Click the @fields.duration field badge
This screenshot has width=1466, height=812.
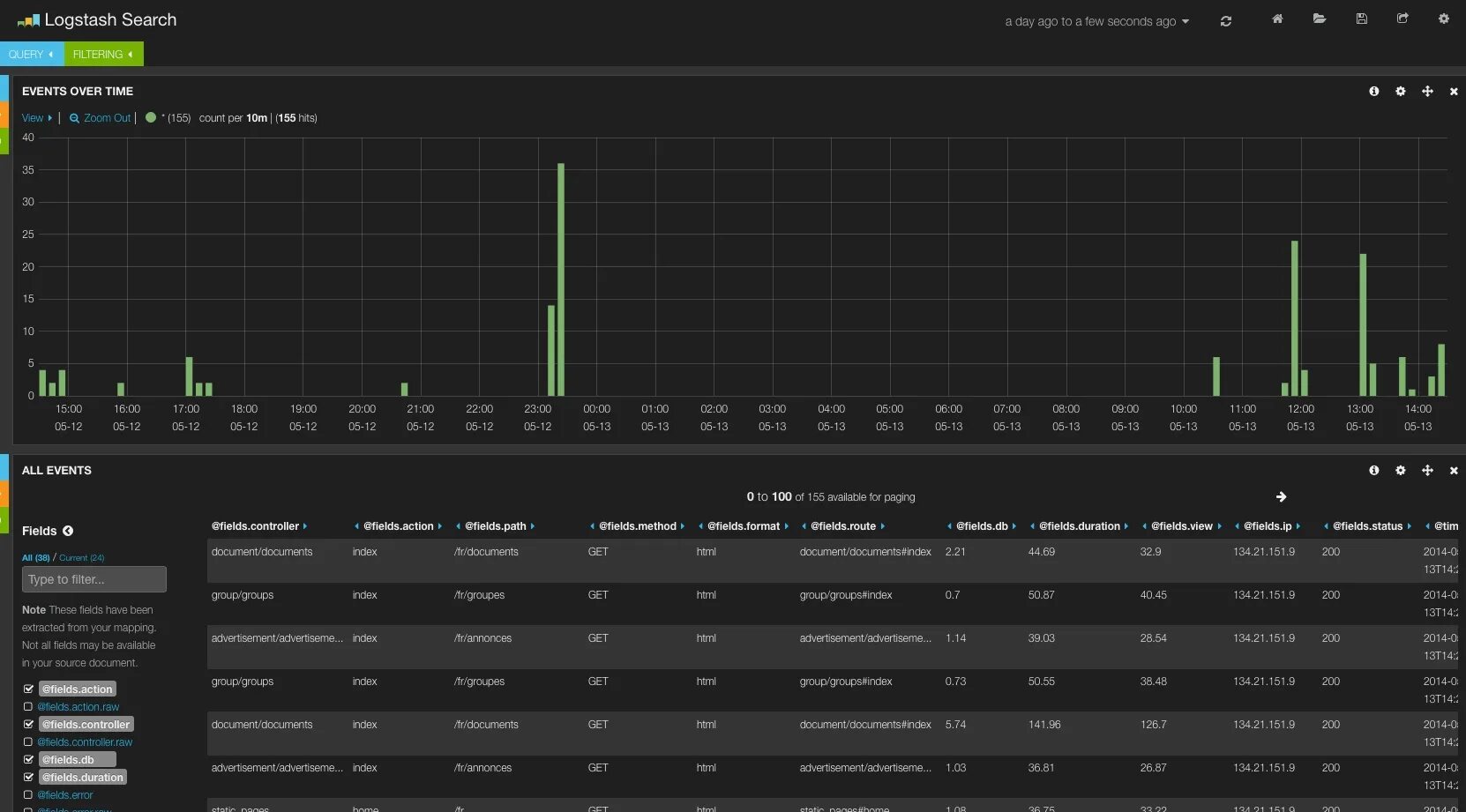point(82,778)
